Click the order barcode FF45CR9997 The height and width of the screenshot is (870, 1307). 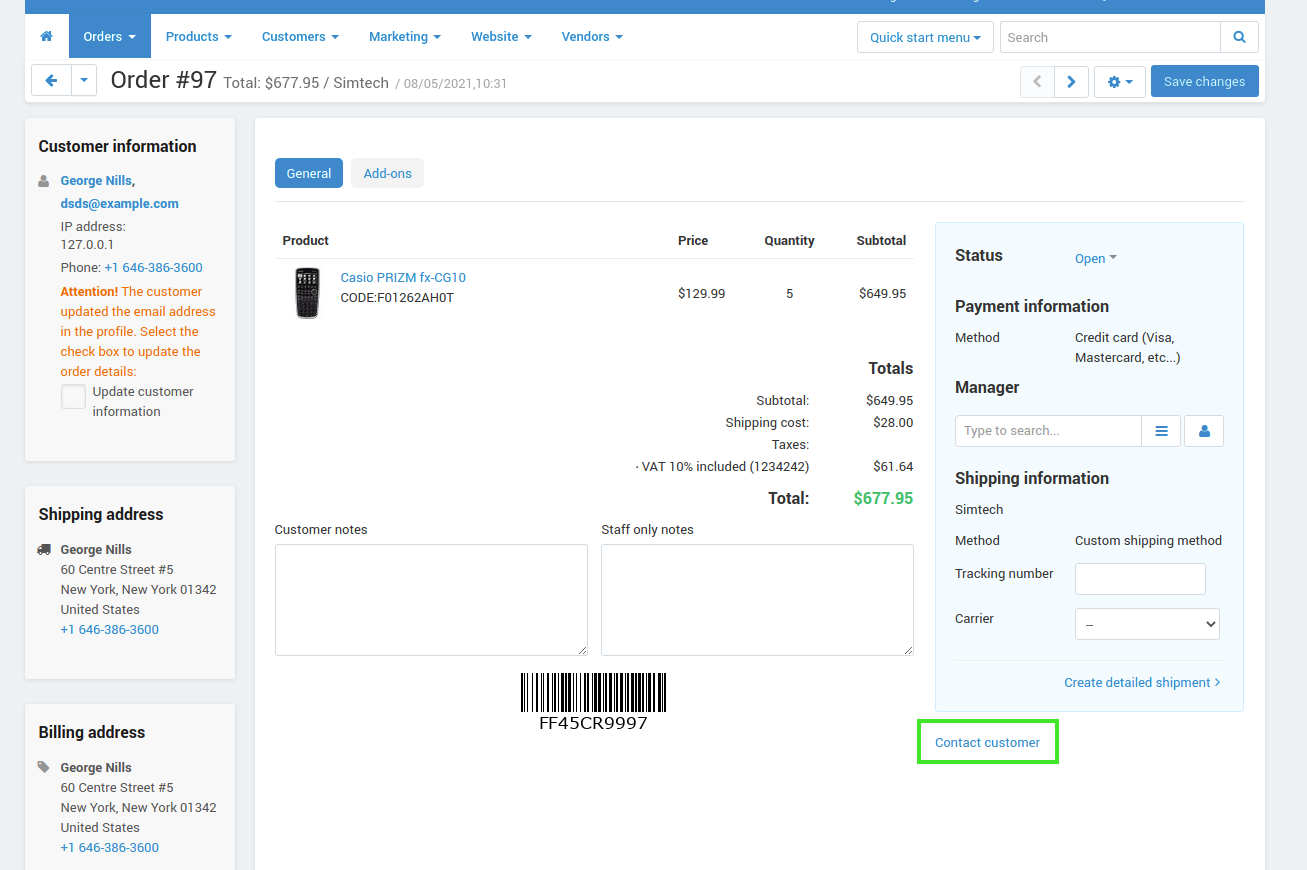tap(593, 701)
